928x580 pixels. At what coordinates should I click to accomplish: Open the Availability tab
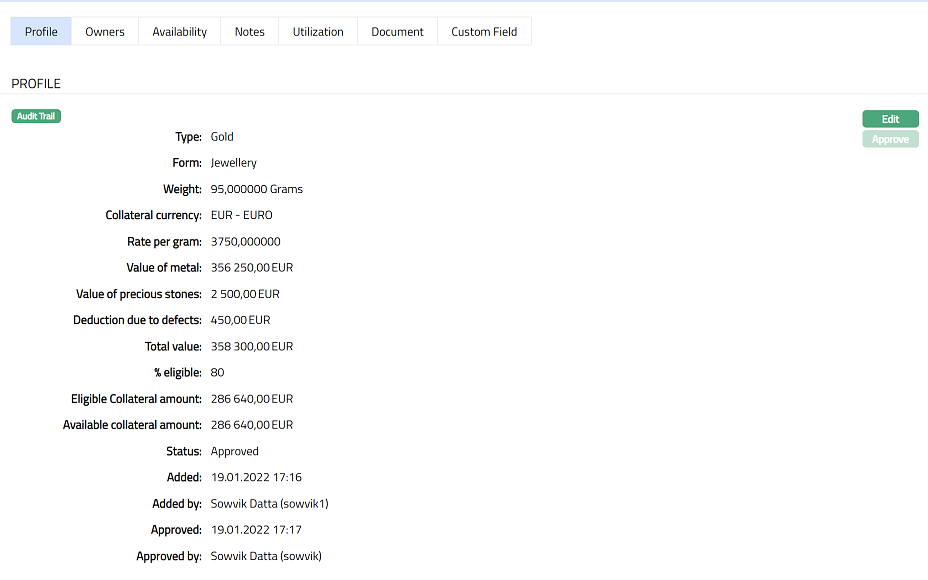click(x=179, y=32)
